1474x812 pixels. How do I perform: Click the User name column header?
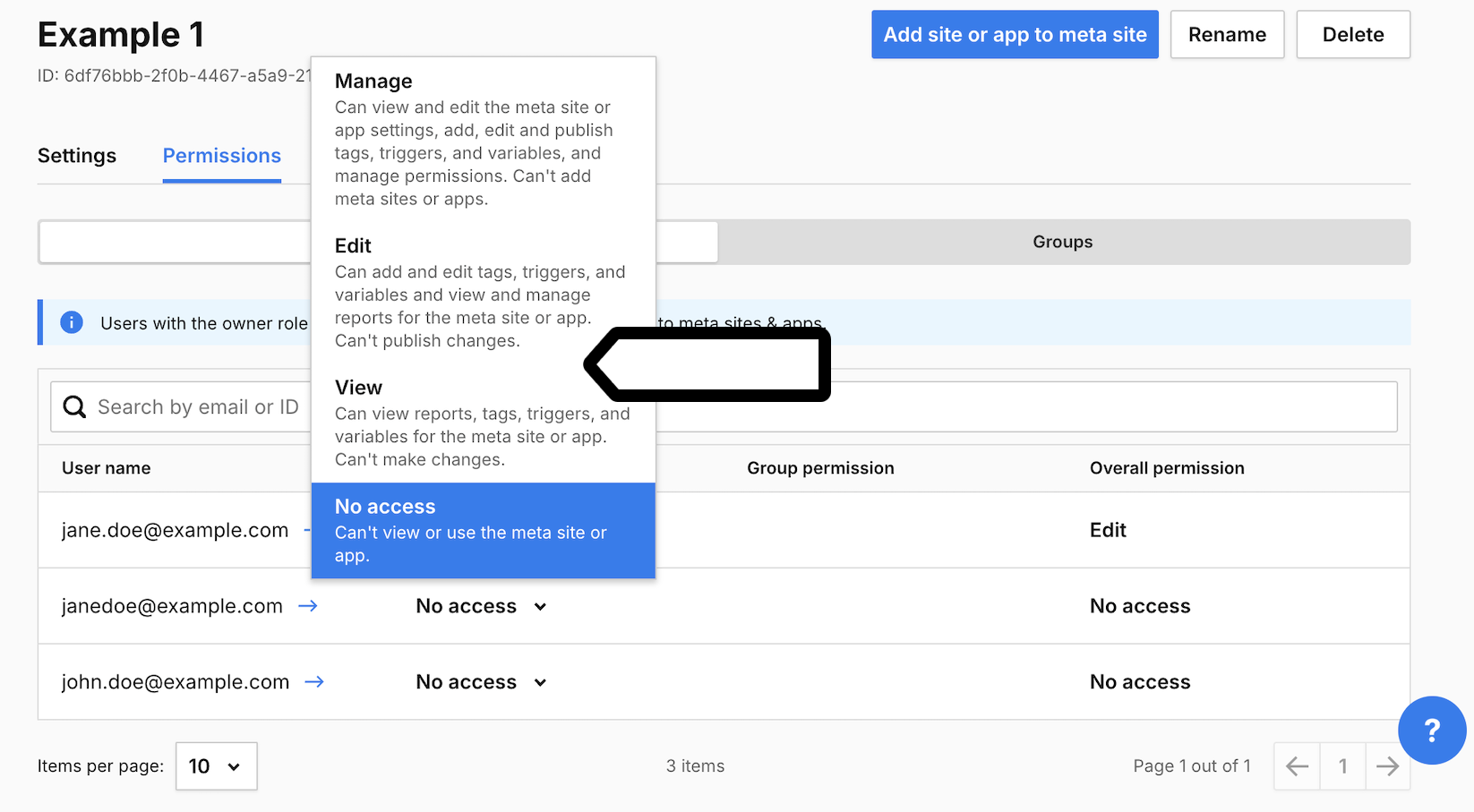tap(107, 468)
